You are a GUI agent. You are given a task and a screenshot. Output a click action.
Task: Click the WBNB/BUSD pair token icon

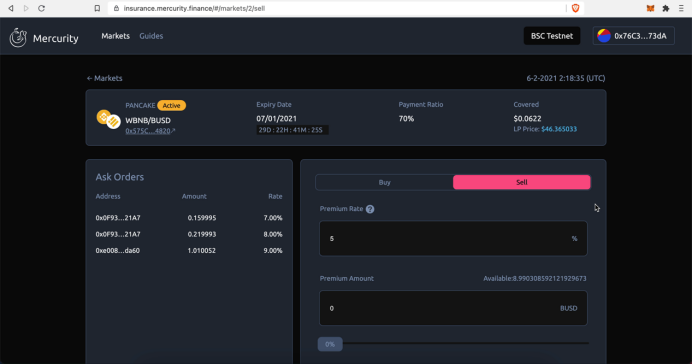[109, 119]
